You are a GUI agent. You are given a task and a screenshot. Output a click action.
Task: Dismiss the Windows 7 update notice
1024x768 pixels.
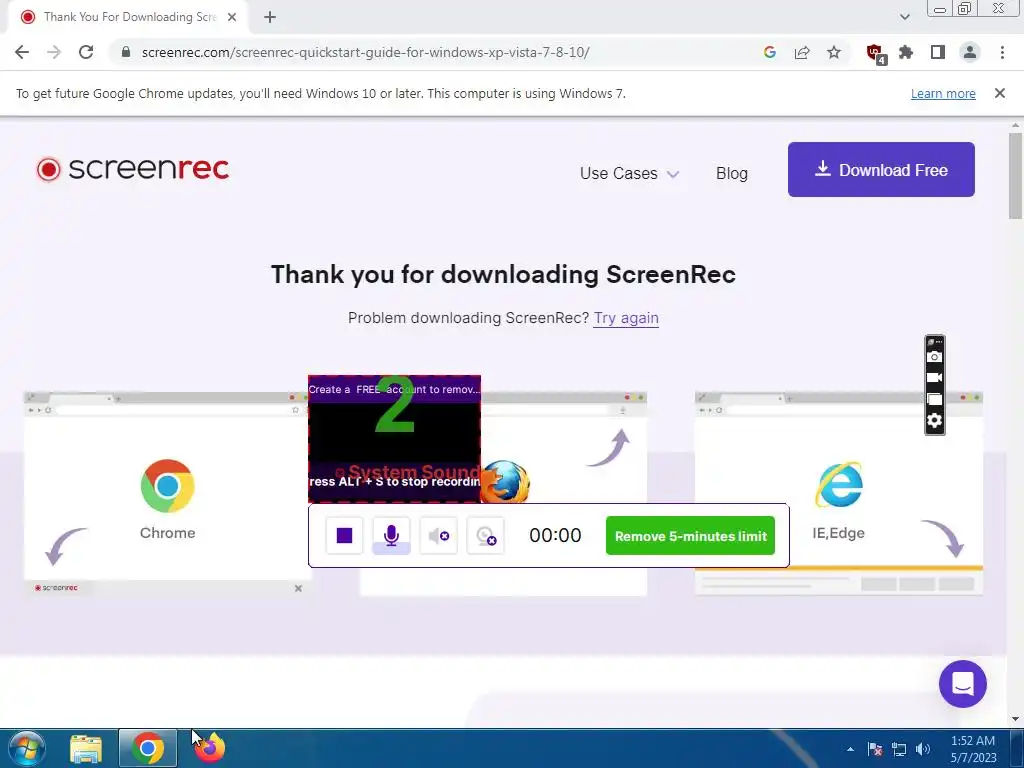point(1000,93)
